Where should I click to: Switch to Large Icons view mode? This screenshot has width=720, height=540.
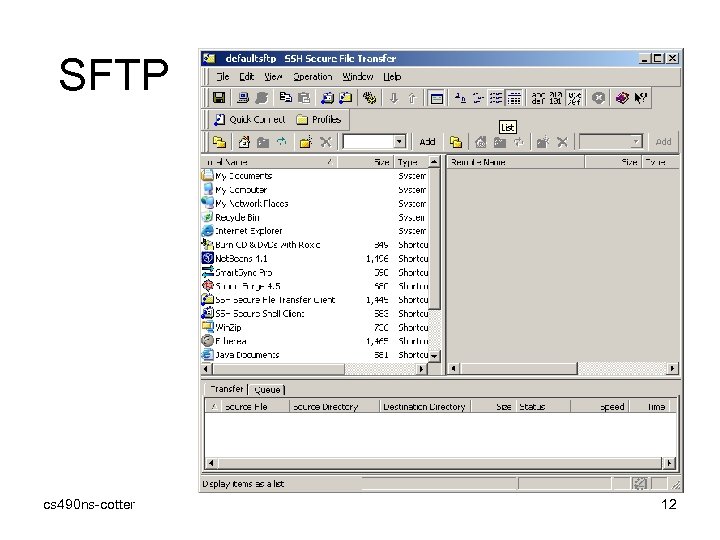click(x=460, y=98)
